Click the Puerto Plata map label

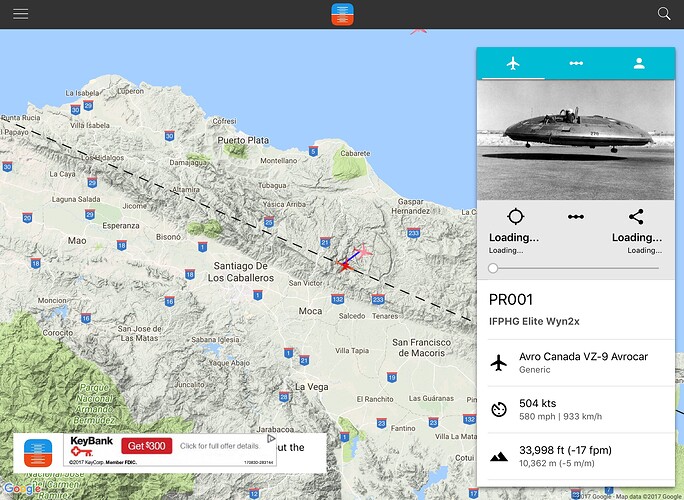click(x=243, y=140)
